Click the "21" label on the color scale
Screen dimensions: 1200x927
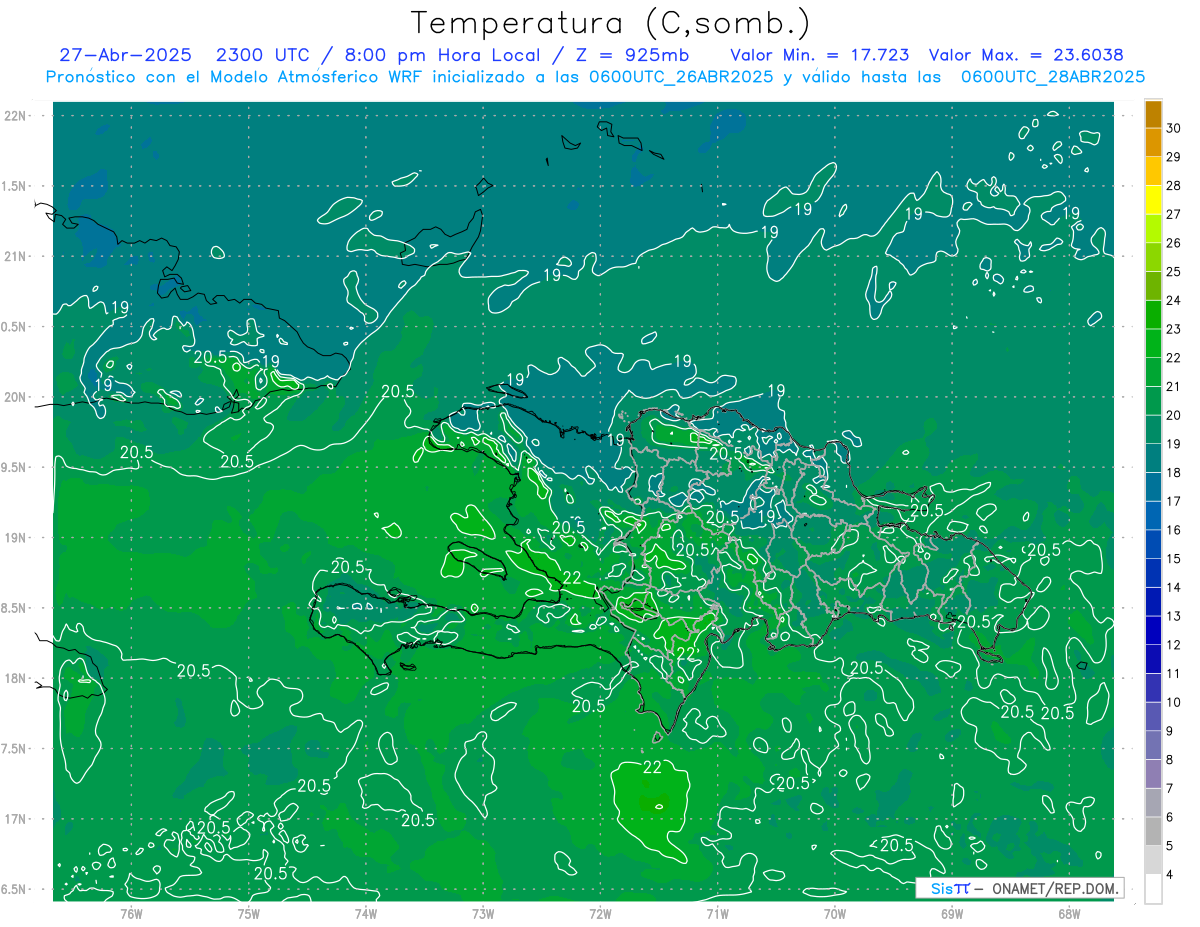(1174, 386)
